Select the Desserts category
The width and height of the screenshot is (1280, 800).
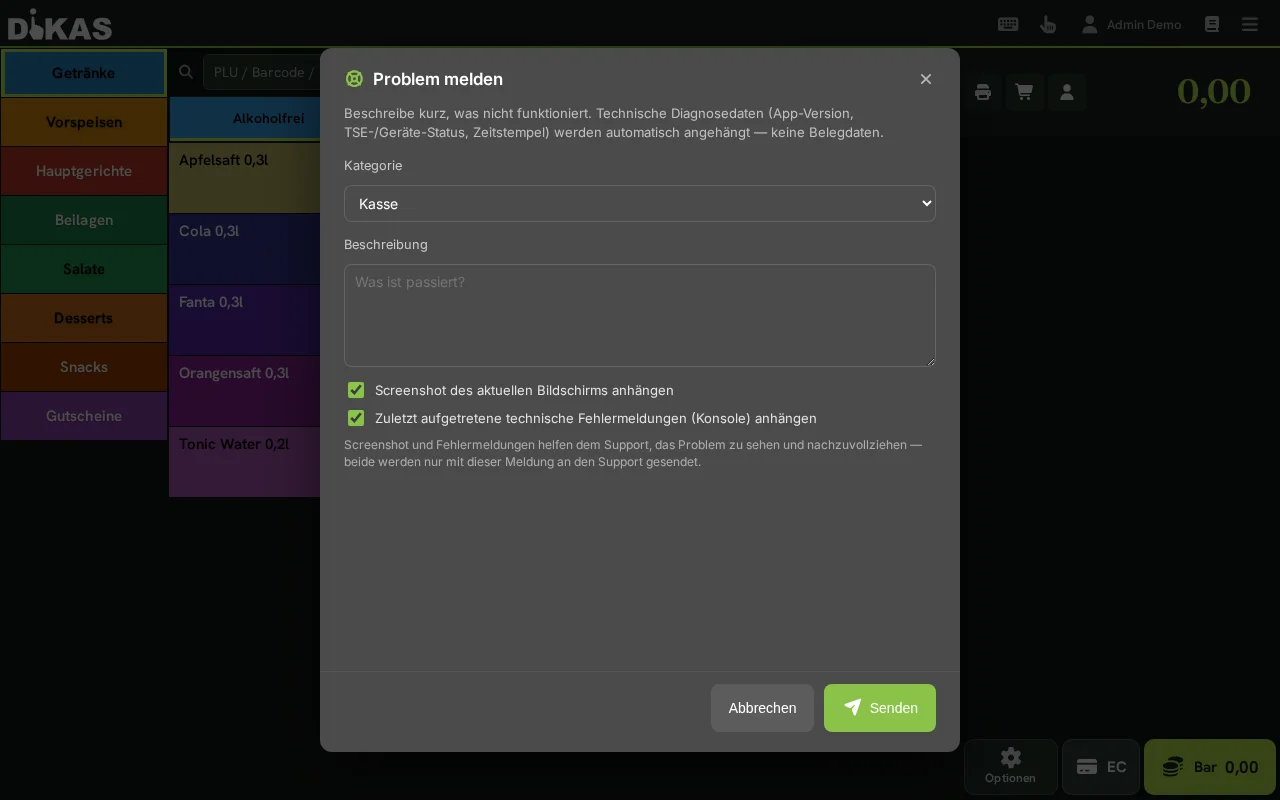[x=84, y=318]
